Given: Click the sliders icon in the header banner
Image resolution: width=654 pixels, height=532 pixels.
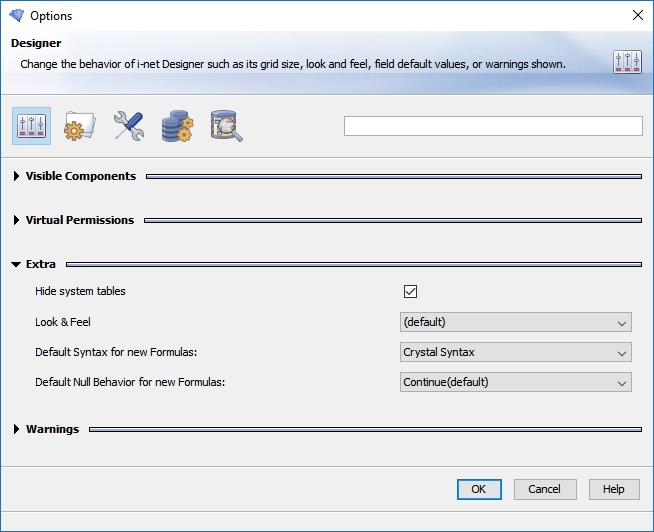Looking at the screenshot, I should 627,62.
